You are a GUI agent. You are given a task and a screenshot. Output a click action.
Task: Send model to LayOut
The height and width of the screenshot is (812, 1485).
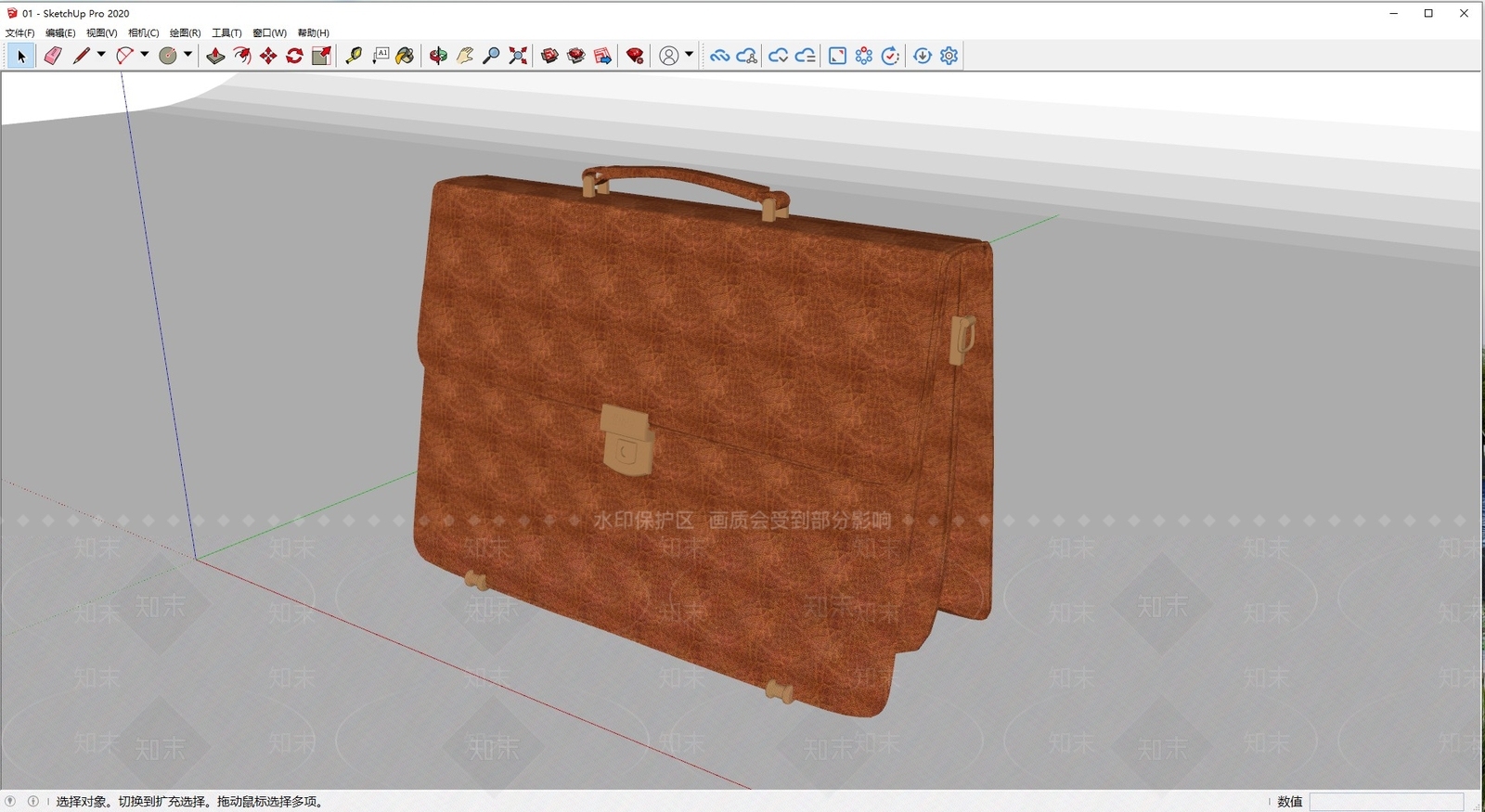click(x=602, y=56)
